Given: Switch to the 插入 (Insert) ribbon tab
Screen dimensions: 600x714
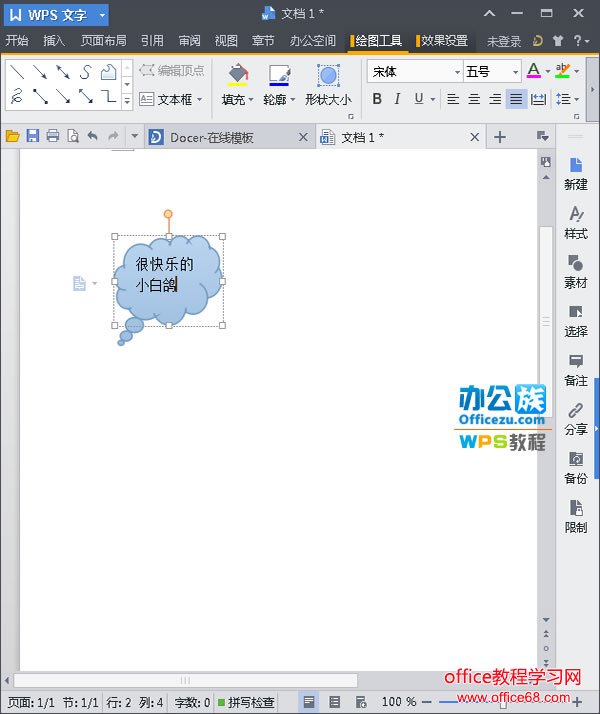Looking at the screenshot, I should (54, 41).
